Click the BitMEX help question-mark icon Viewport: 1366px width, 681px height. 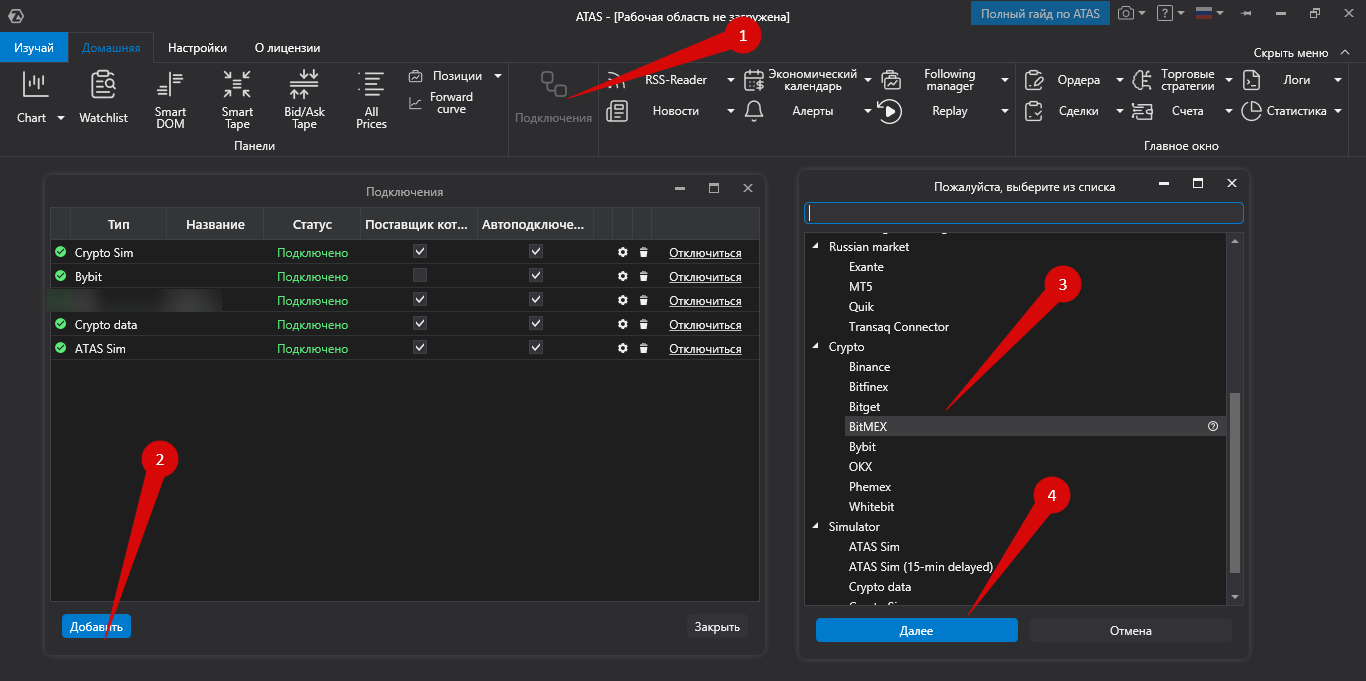(1213, 426)
